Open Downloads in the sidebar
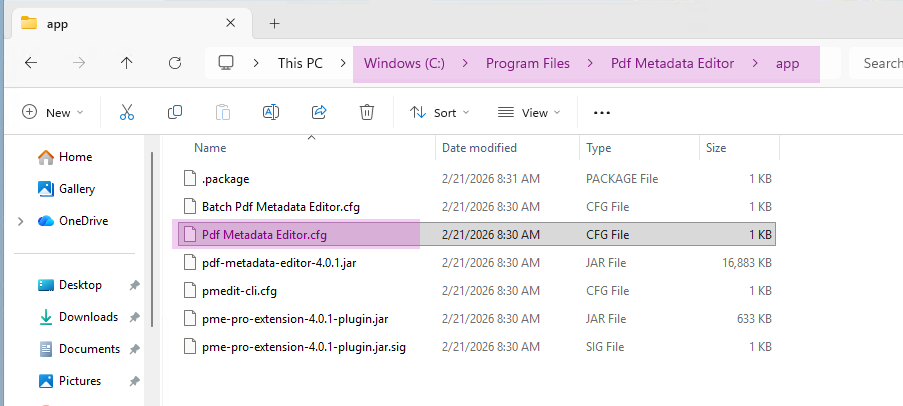This screenshot has height=406, width=903. point(88,317)
